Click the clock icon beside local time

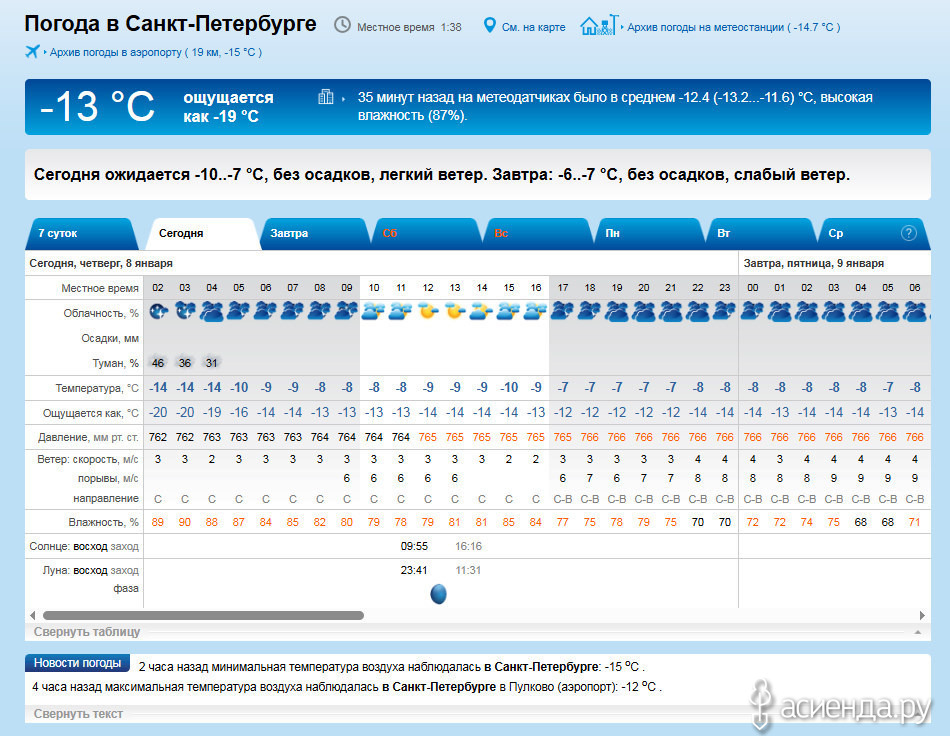(342, 25)
